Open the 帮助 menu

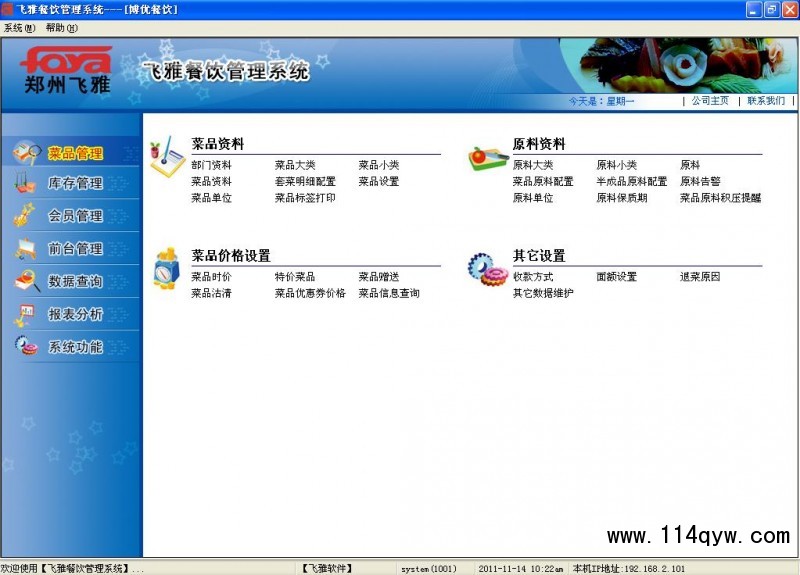[61, 28]
